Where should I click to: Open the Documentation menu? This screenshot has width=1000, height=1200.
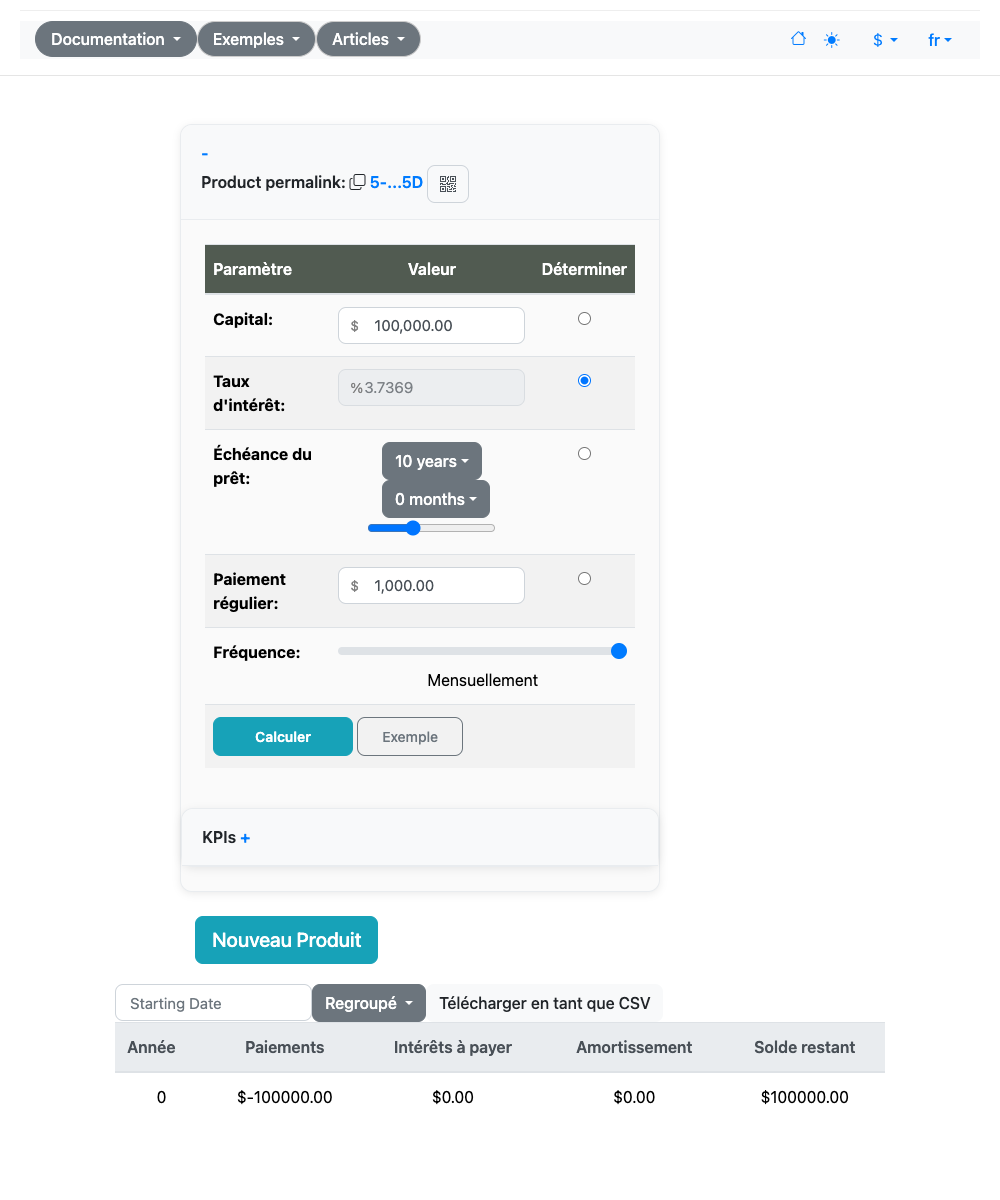pos(116,39)
